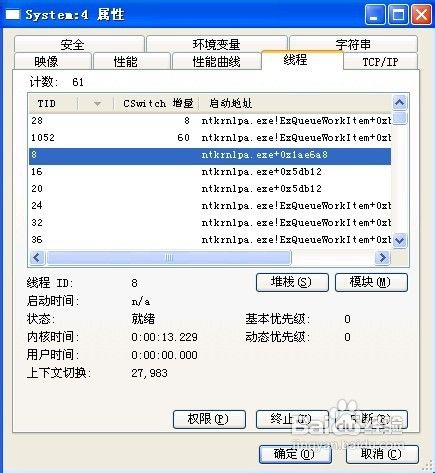Click the 计数 value 61

click(78, 82)
